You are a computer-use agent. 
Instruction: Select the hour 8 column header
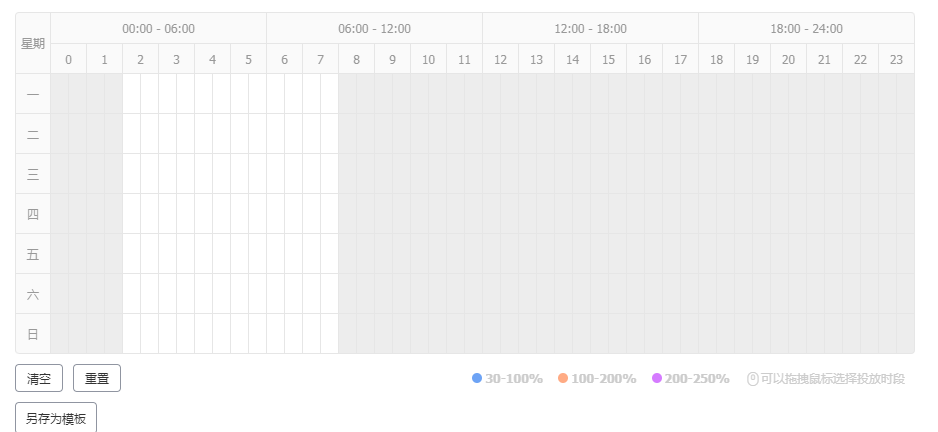click(356, 60)
